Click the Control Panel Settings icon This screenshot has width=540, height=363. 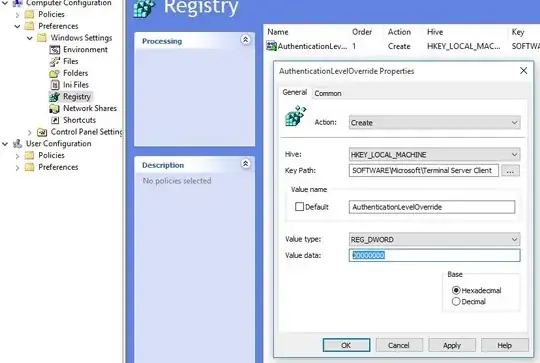(x=42, y=132)
